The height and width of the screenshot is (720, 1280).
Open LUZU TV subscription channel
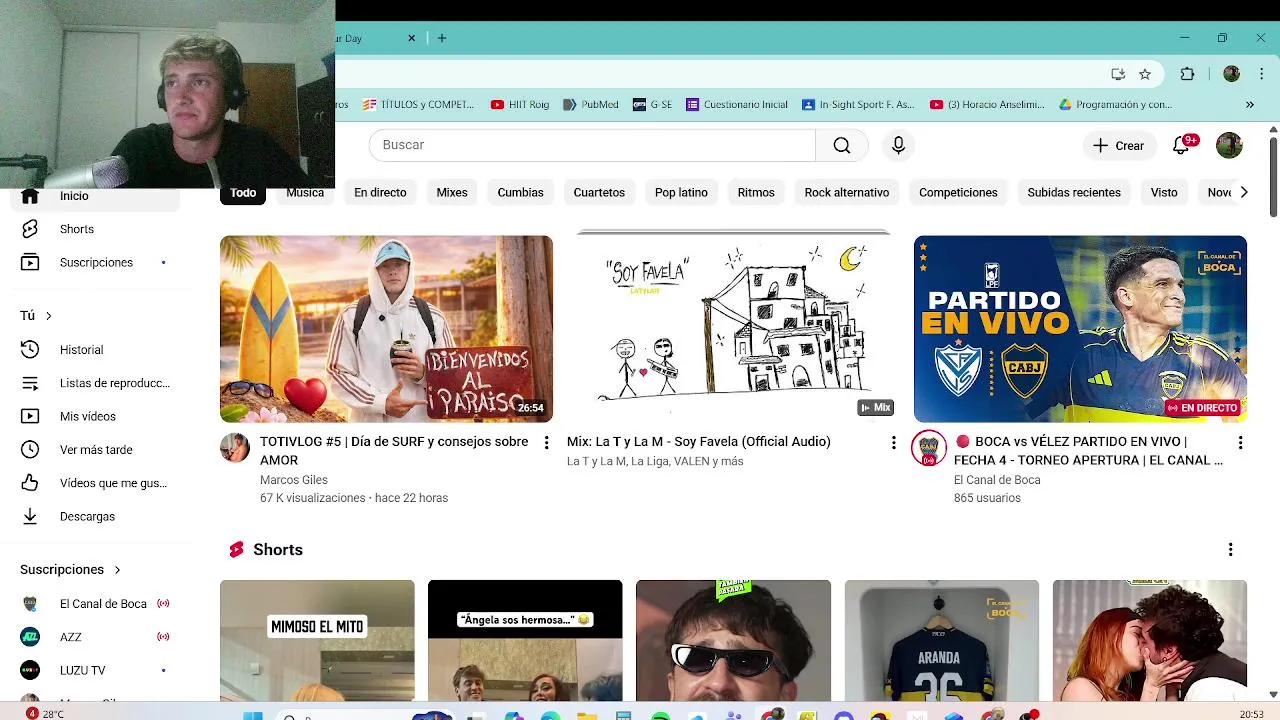tap(95, 670)
